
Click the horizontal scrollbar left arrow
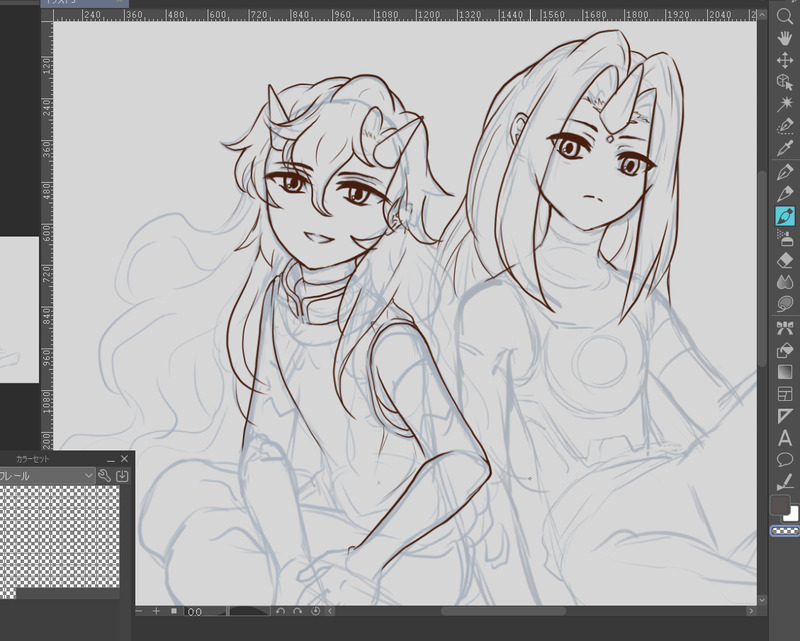[x=330, y=611]
